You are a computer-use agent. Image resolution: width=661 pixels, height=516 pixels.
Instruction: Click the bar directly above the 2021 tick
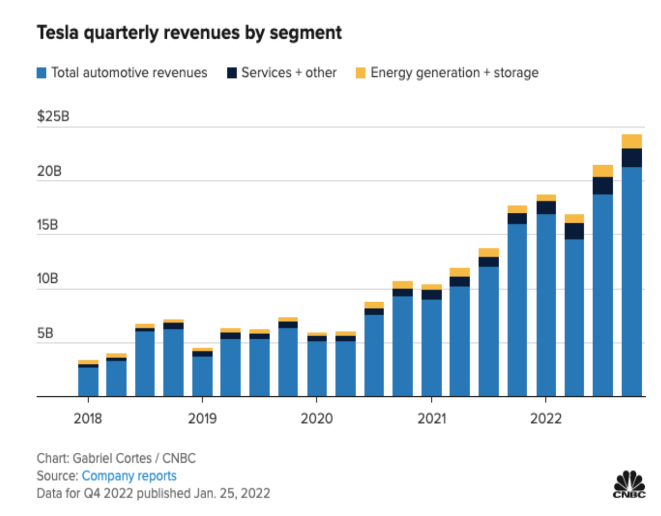click(x=432, y=341)
